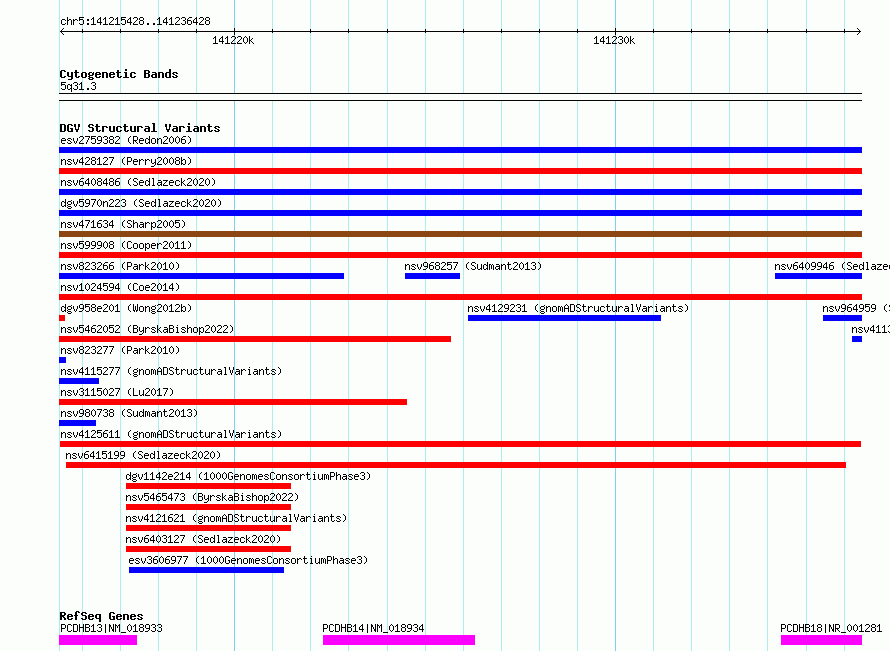The width and height of the screenshot is (890, 651).
Task: Click the chr5:141215428..141236428 region label
Action: pos(135,22)
